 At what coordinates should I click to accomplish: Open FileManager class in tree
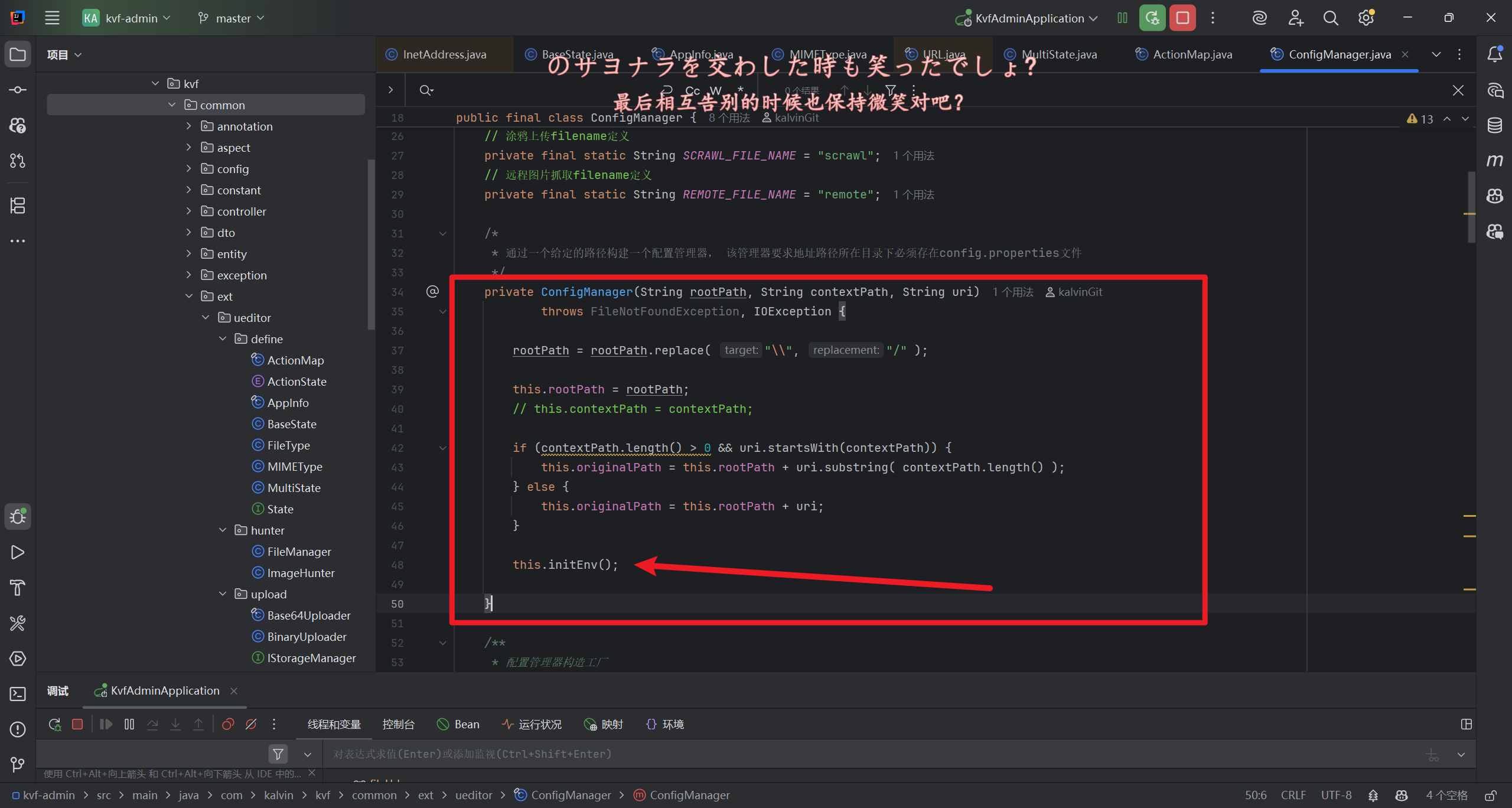[299, 551]
